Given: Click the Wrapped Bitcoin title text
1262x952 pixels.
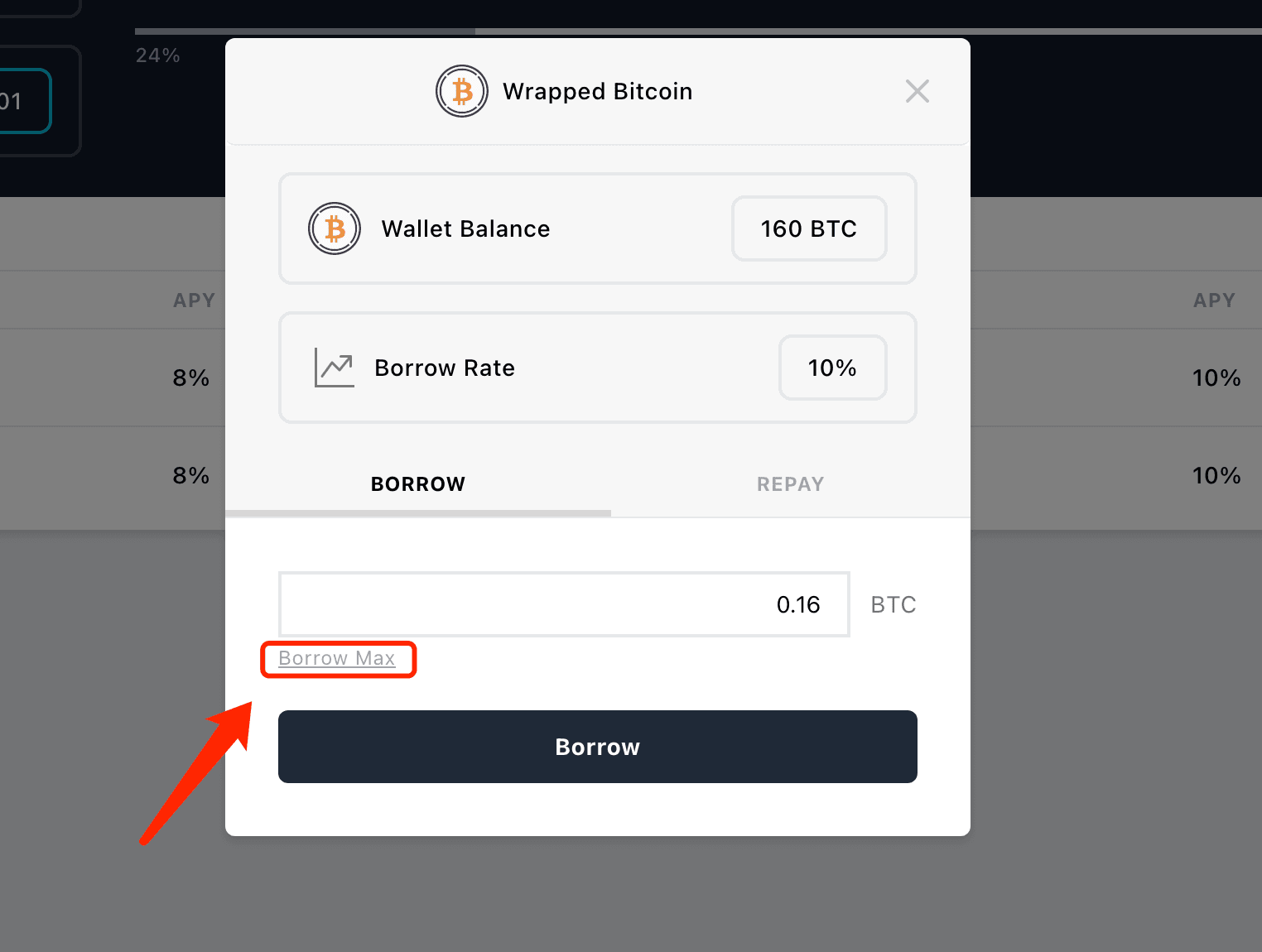Looking at the screenshot, I should (597, 91).
